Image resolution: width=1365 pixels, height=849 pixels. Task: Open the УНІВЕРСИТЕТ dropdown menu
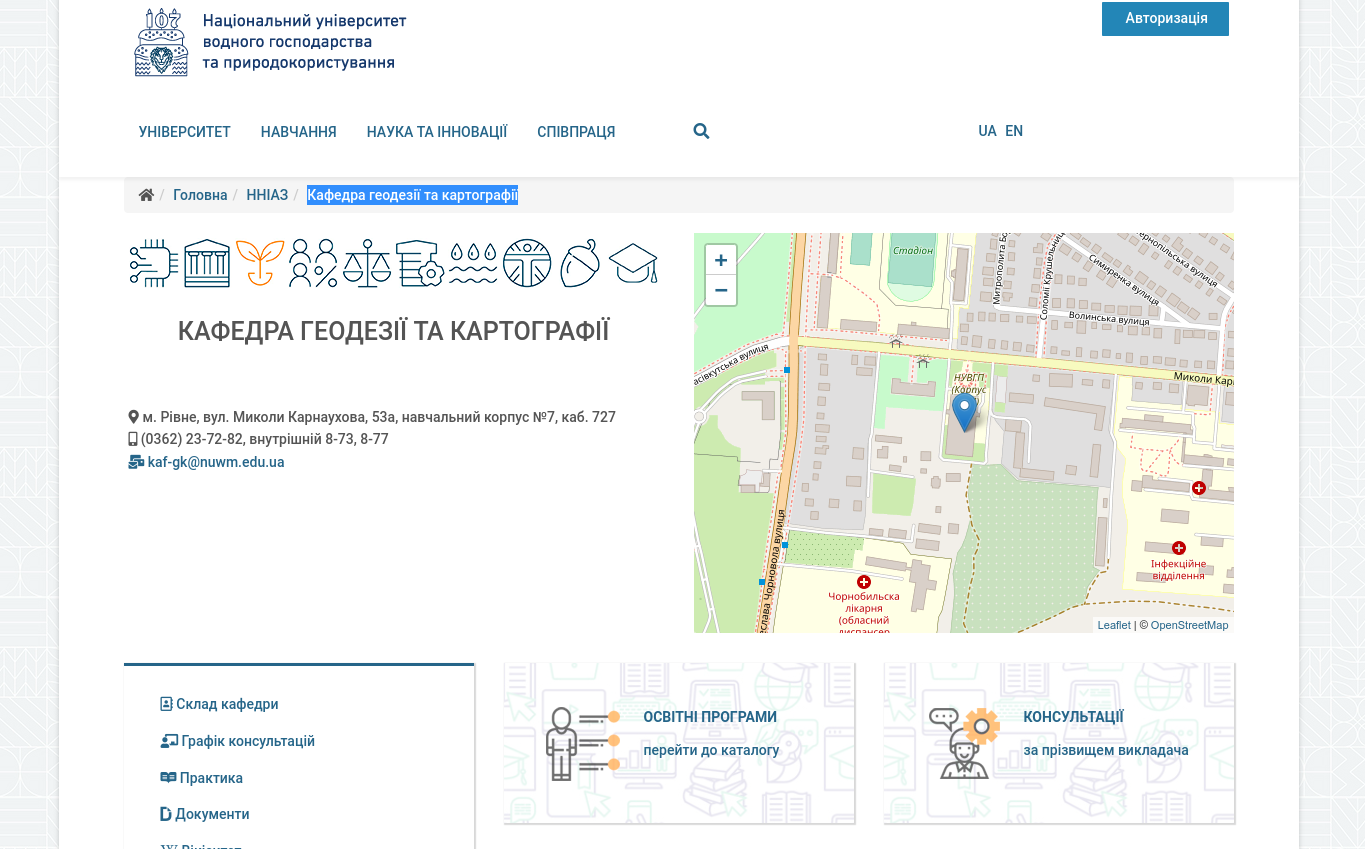[x=185, y=131]
